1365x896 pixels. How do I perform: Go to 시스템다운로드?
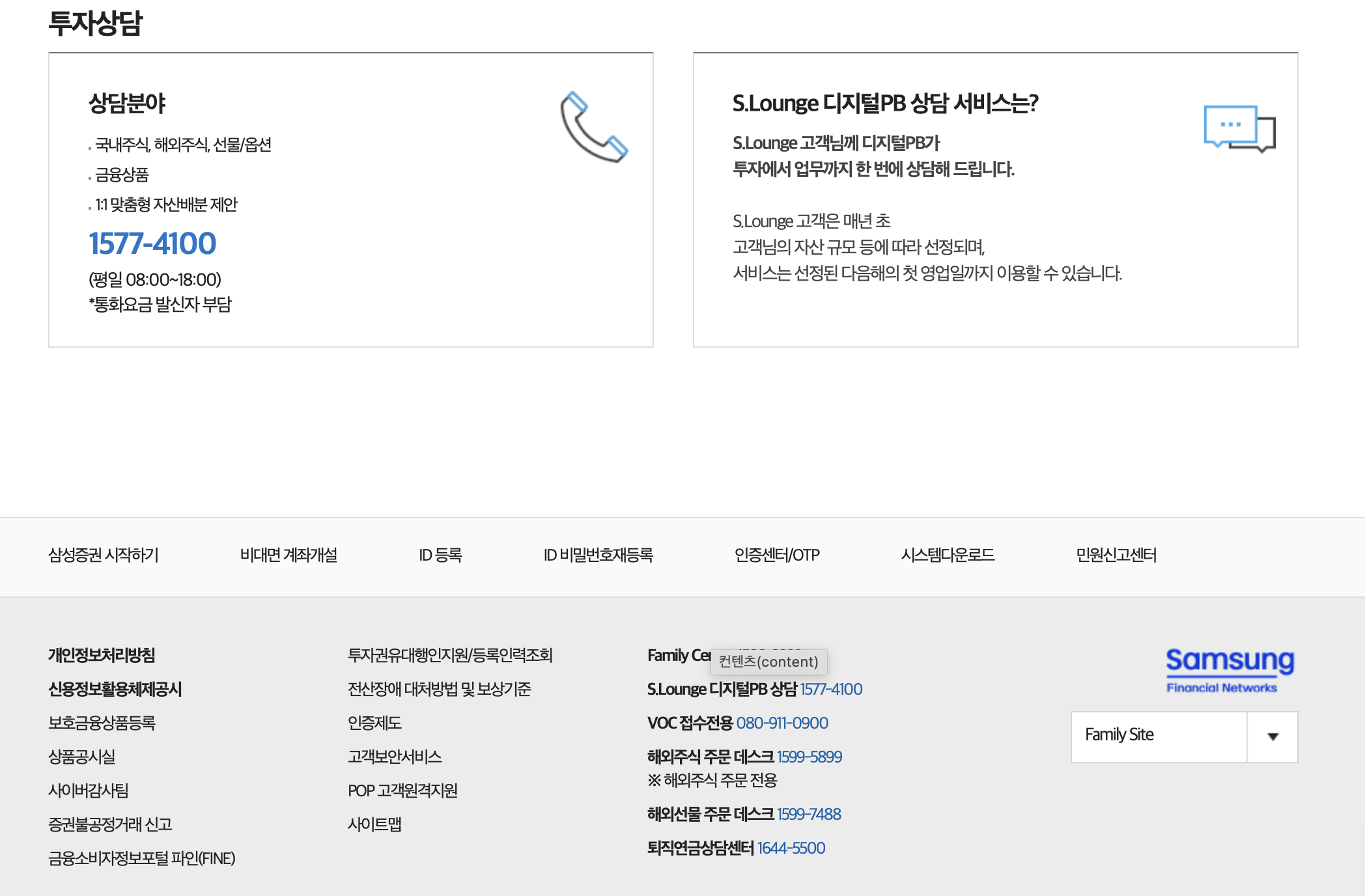pyautogui.click(x=948, y=555)
